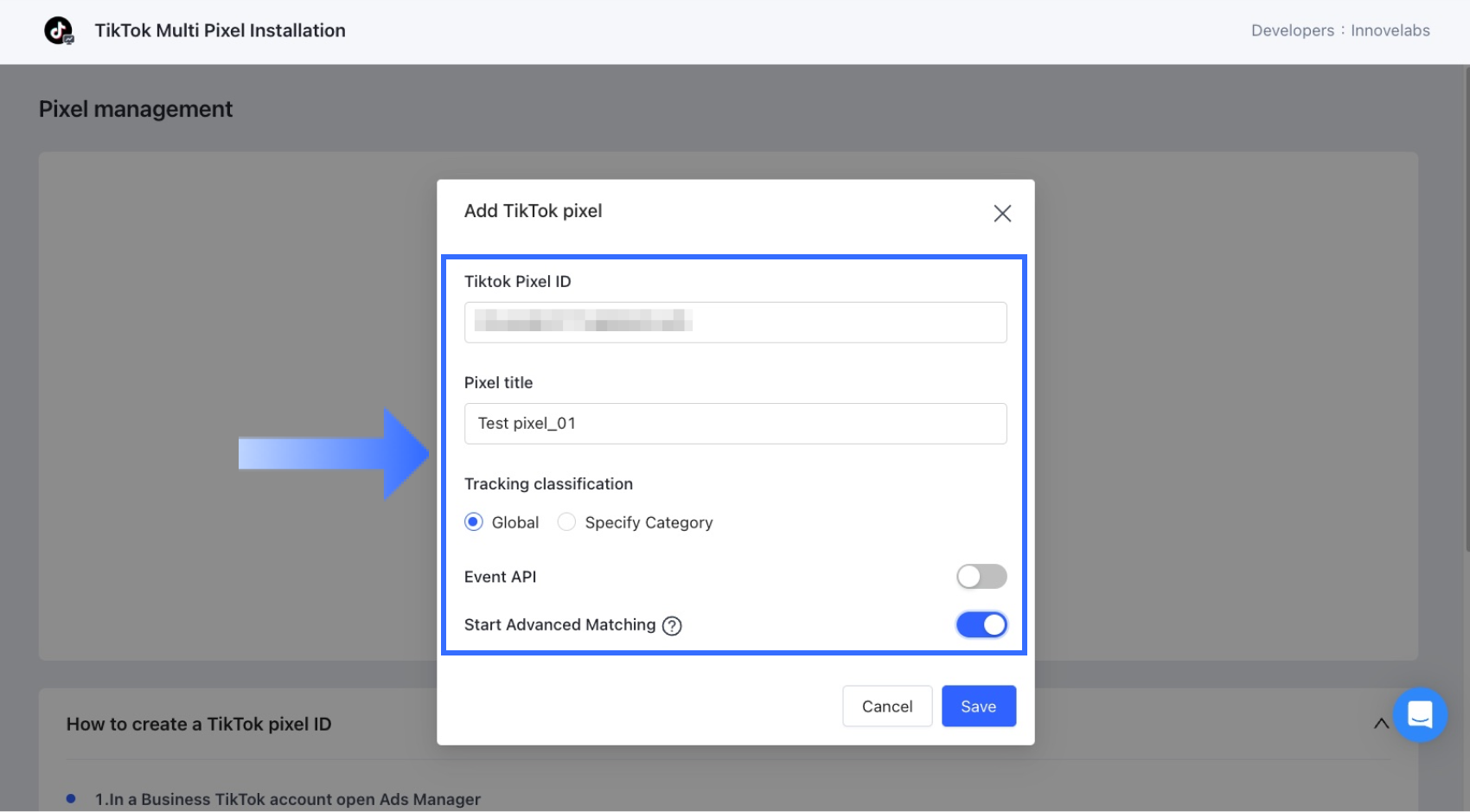This screenshot has height=812, width=1470.
Task: Open the blue chat support widget
Action: tap(1420, 714)
